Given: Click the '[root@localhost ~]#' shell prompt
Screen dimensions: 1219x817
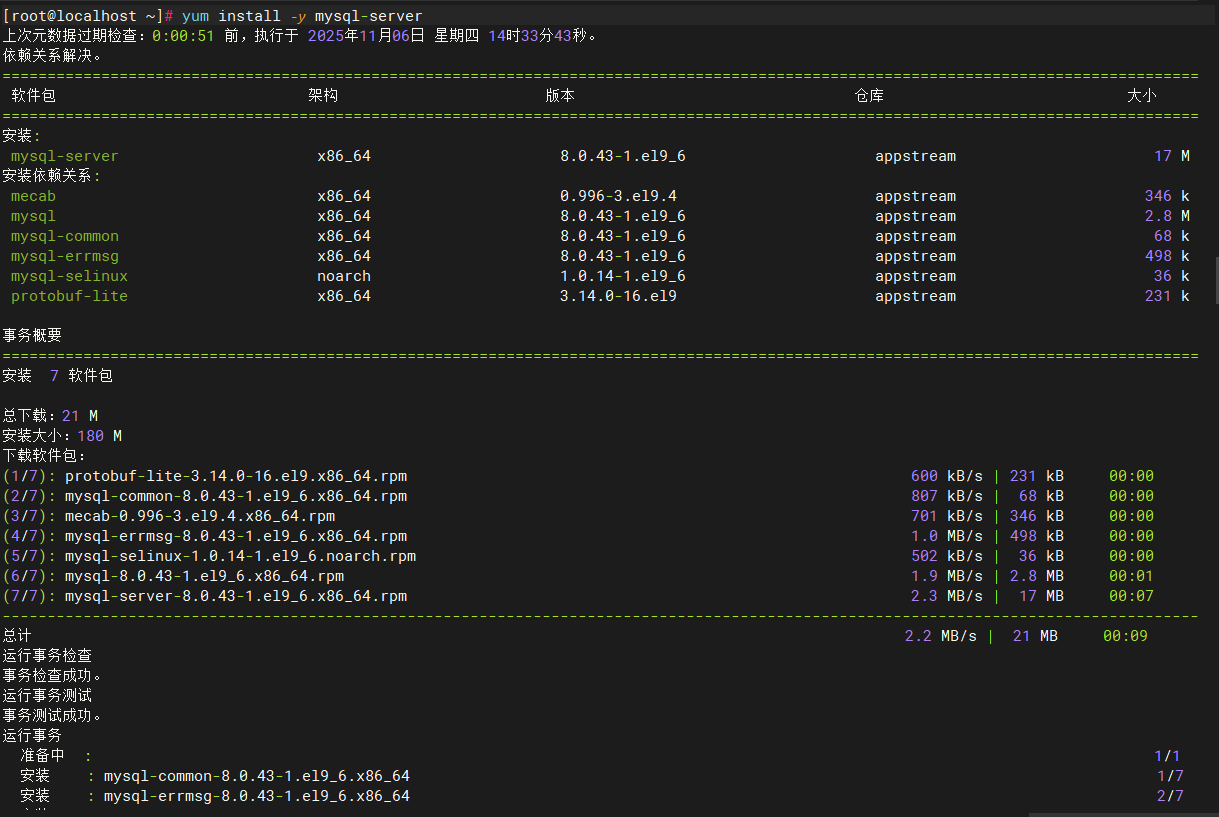Looking at the screenshot, I should pyautogui.click(x=88, y=16).
